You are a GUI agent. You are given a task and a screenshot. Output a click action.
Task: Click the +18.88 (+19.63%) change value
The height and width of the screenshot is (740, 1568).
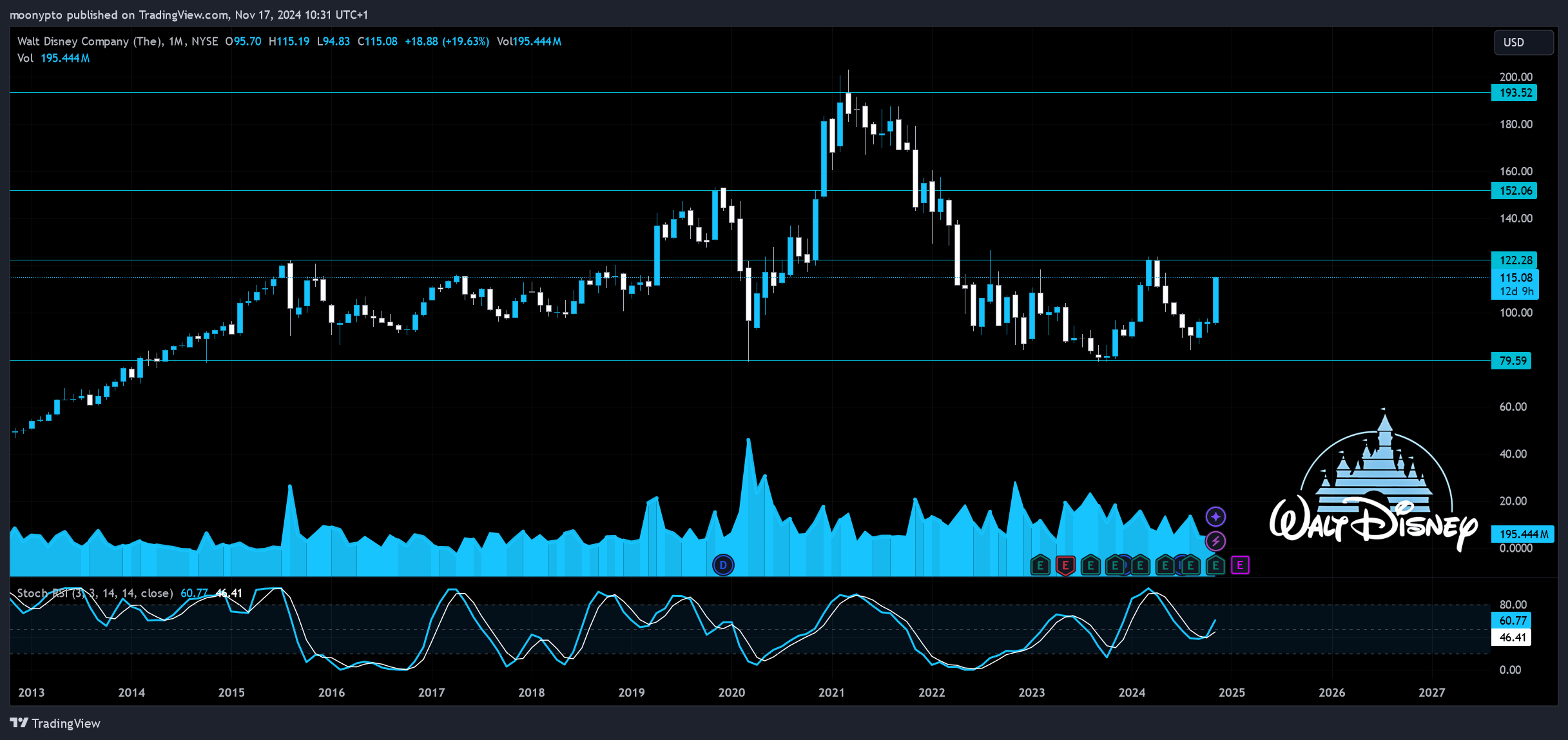[447, 41]
